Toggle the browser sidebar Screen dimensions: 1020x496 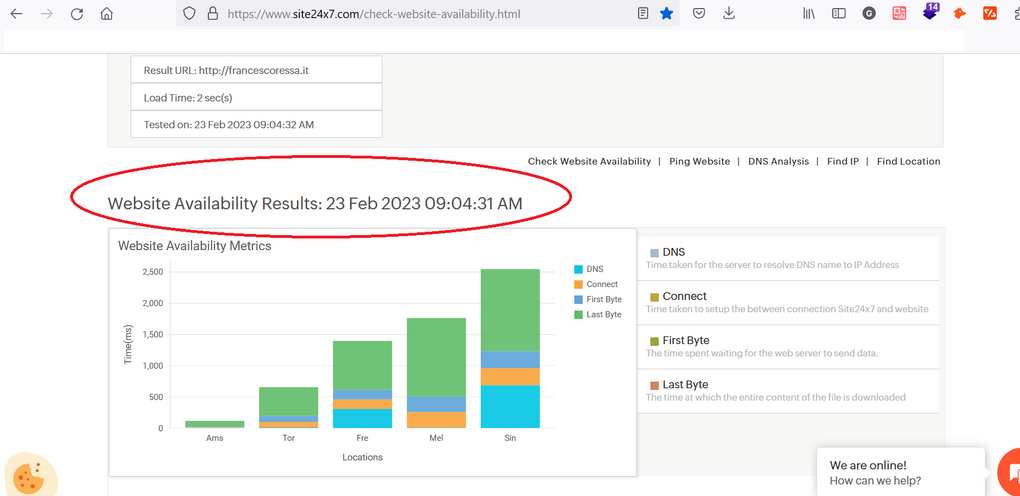click(839, 13)
